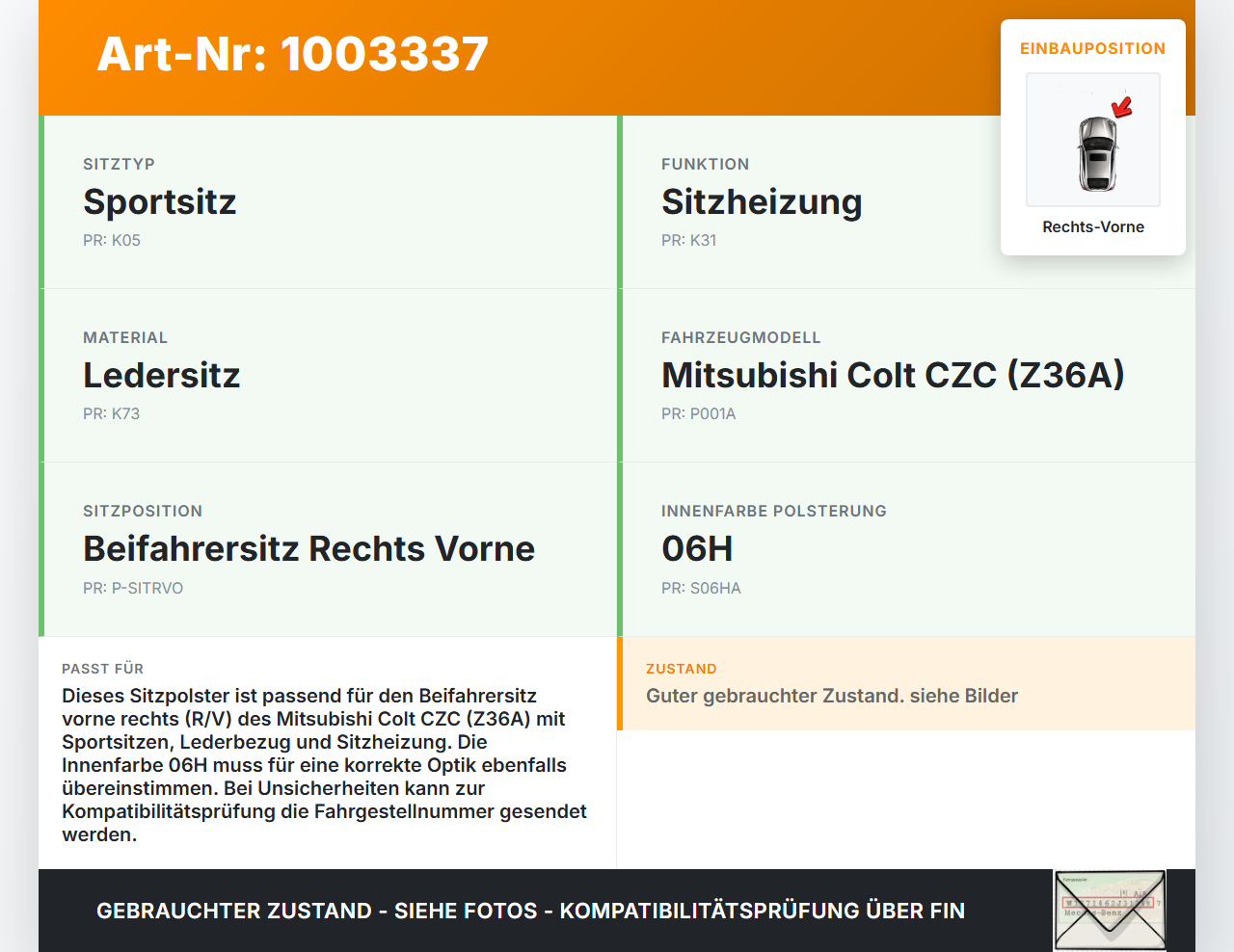Click the FAHRZEUGMODELL label

[x=741, y=337]
